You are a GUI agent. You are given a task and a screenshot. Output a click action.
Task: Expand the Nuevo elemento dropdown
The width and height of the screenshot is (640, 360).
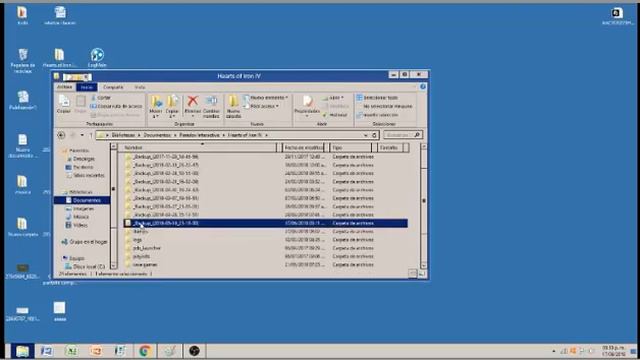tap(266, 98)
